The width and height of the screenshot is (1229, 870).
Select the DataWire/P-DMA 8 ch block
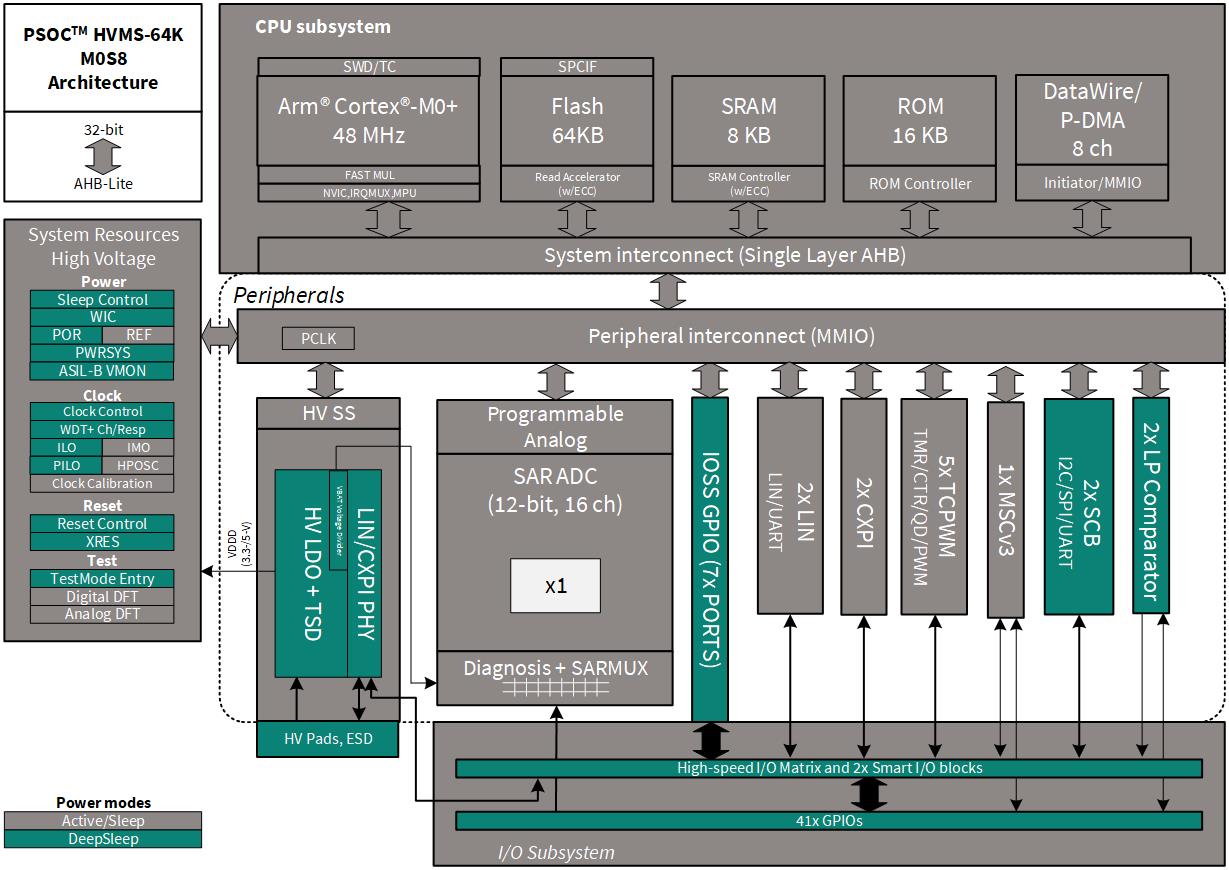point(1091,120)
